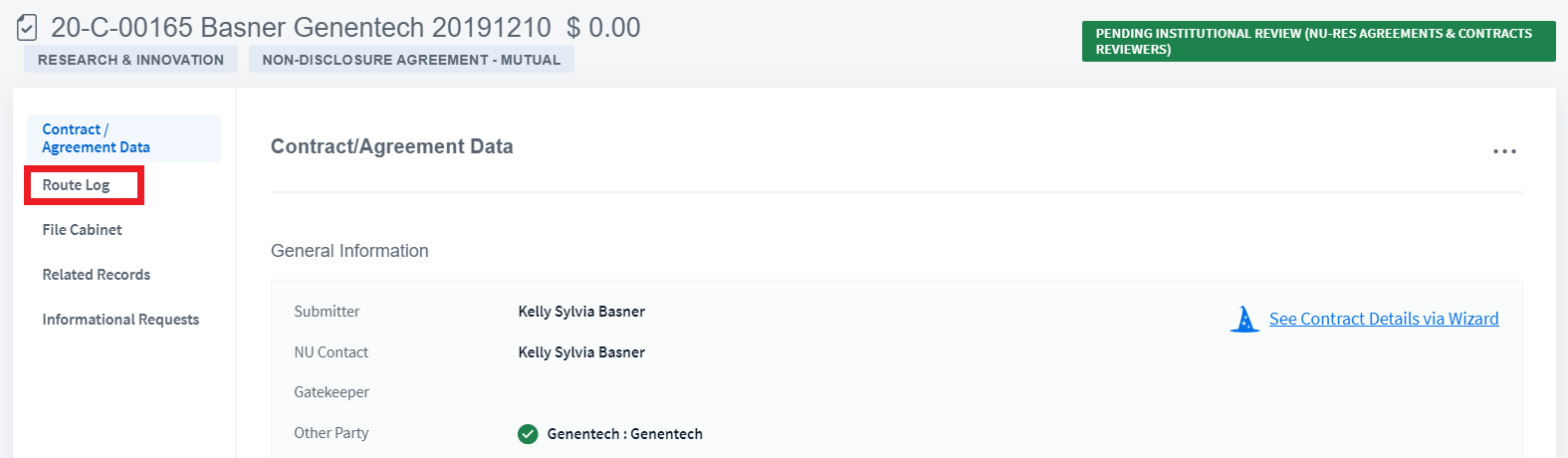Go to Related Records
Viewport: 1568px width, 458px height.
pyautogui.click(x=96, y=275)
